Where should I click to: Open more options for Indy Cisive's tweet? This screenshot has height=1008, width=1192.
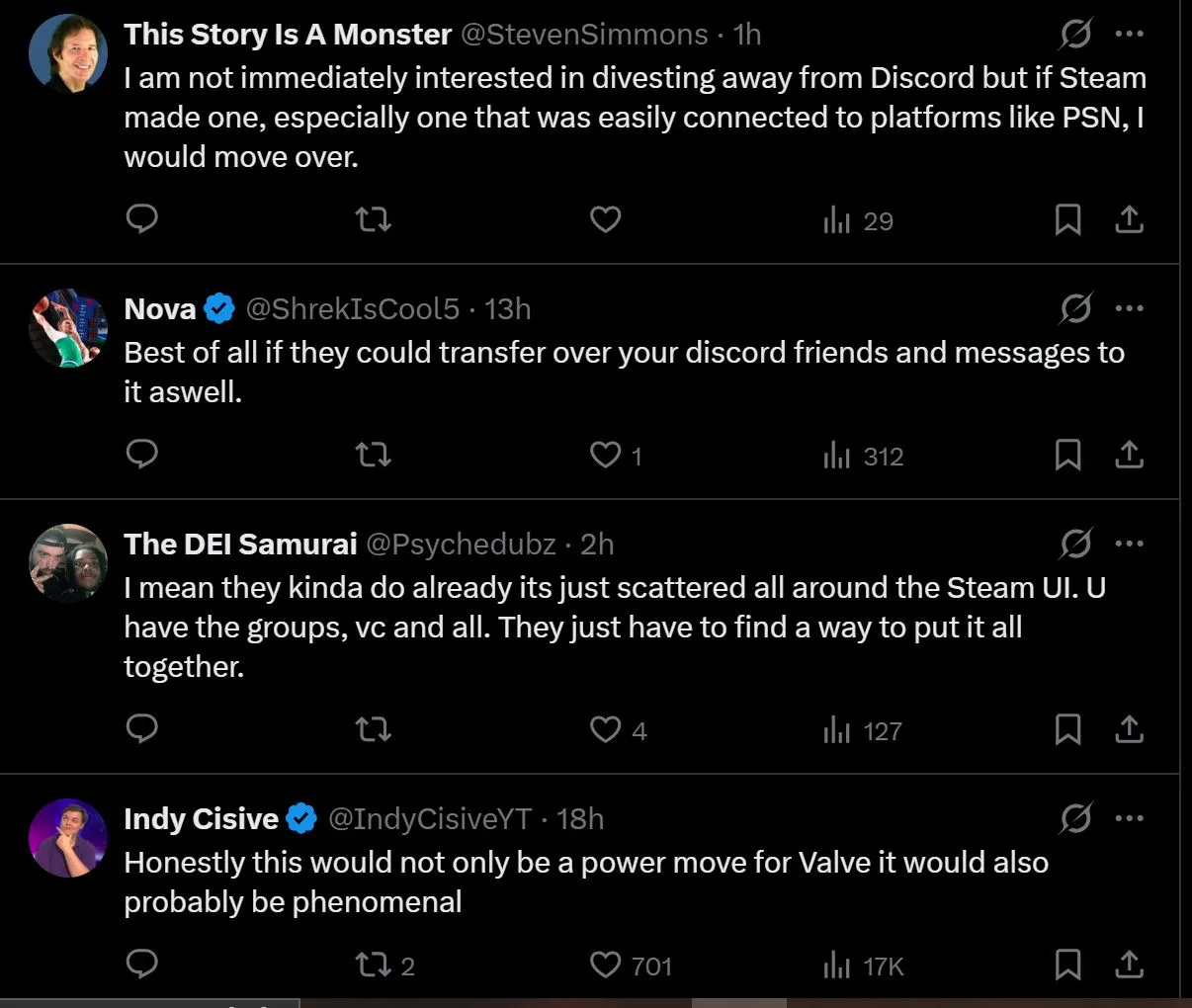coord(1129,818)
